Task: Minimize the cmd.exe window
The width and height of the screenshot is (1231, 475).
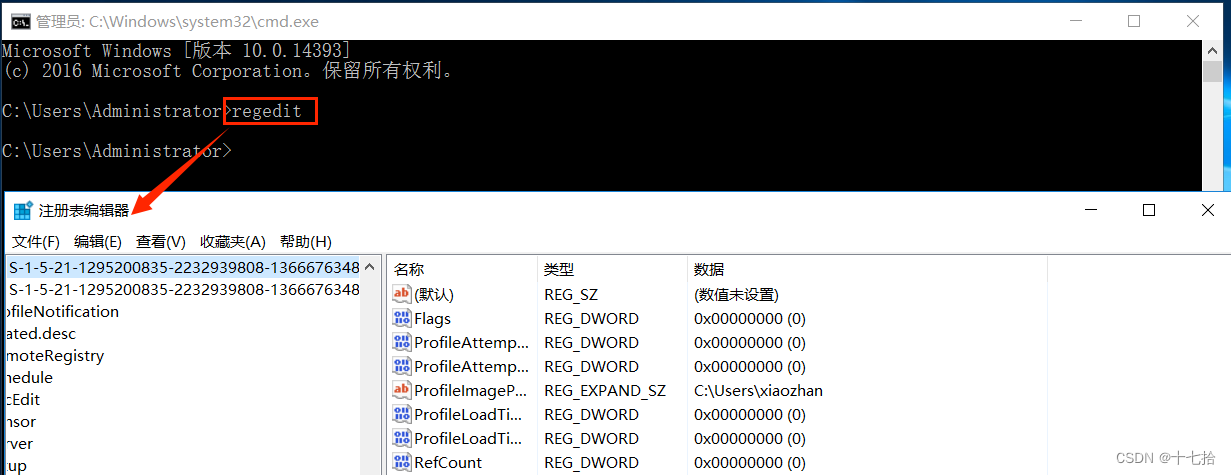Action: pos(1076,20)
